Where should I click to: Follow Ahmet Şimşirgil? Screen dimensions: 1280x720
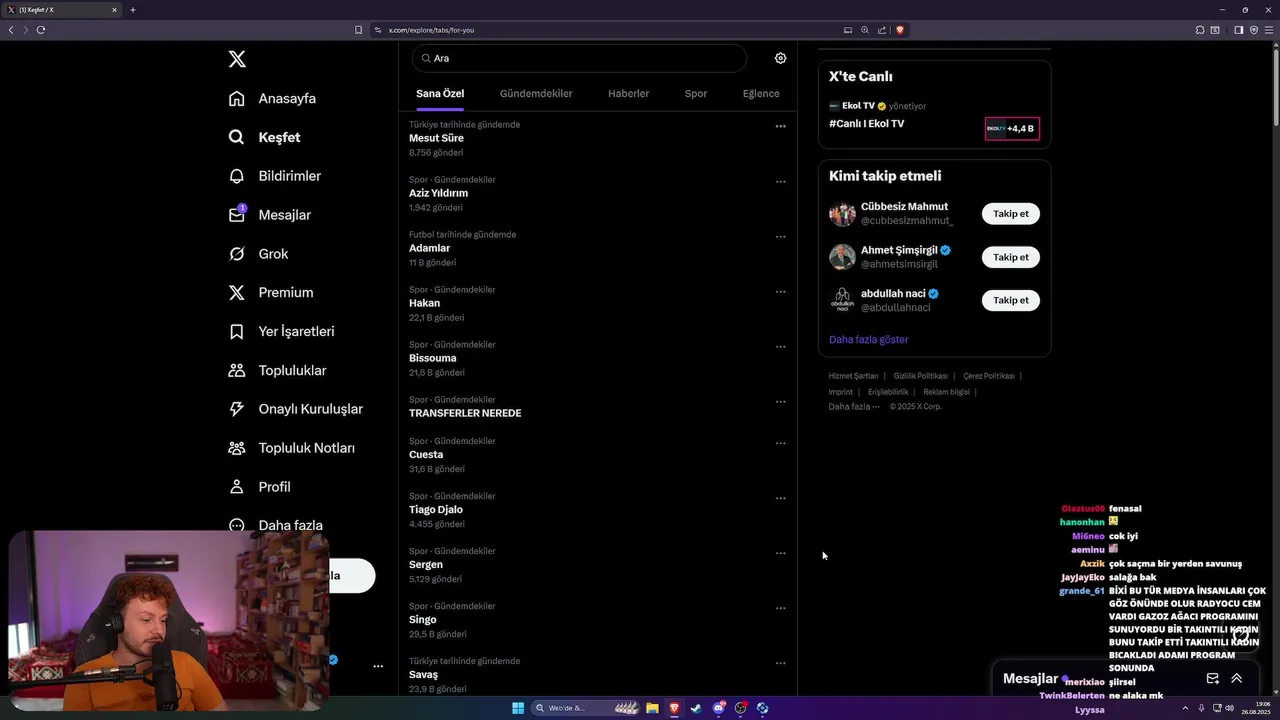tap(1010, 257)
